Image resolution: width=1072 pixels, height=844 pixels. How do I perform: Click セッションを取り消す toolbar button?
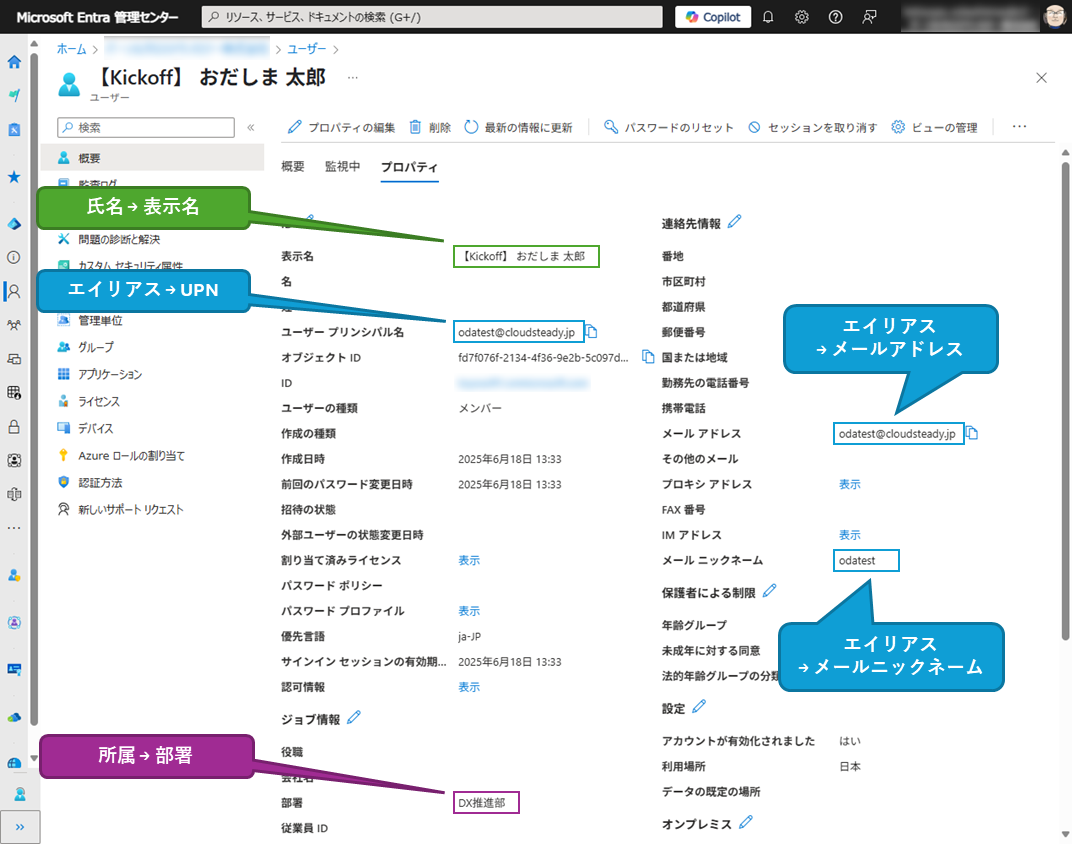click(x=812, y=127)
